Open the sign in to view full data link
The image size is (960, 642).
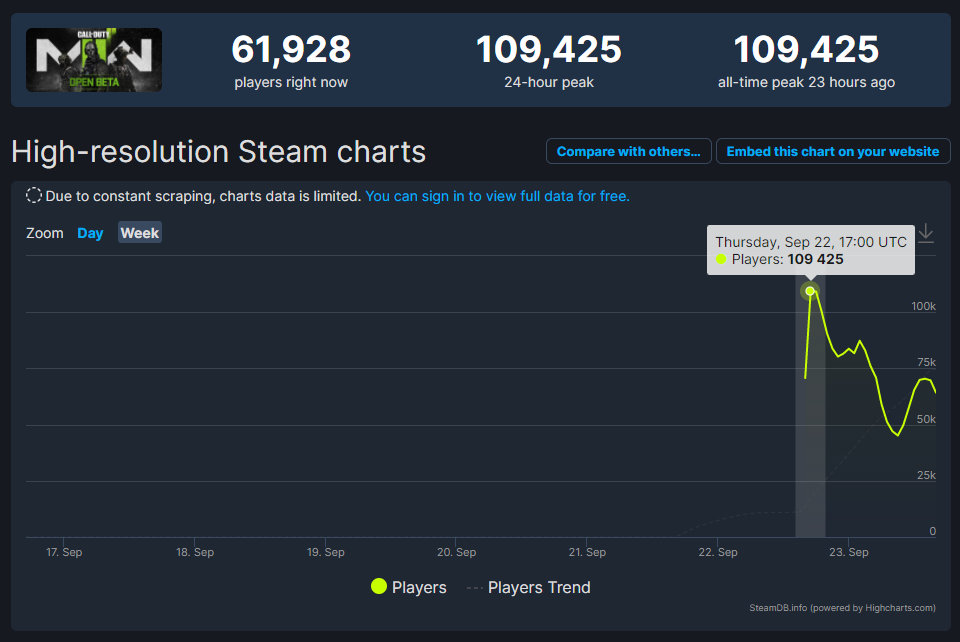point(497,196)
